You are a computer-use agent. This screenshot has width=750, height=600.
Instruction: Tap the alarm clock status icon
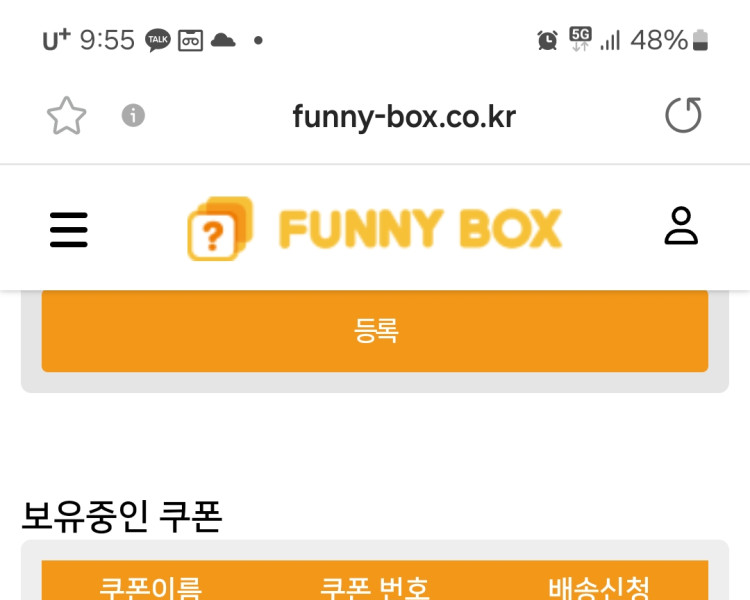coord(547,40)
